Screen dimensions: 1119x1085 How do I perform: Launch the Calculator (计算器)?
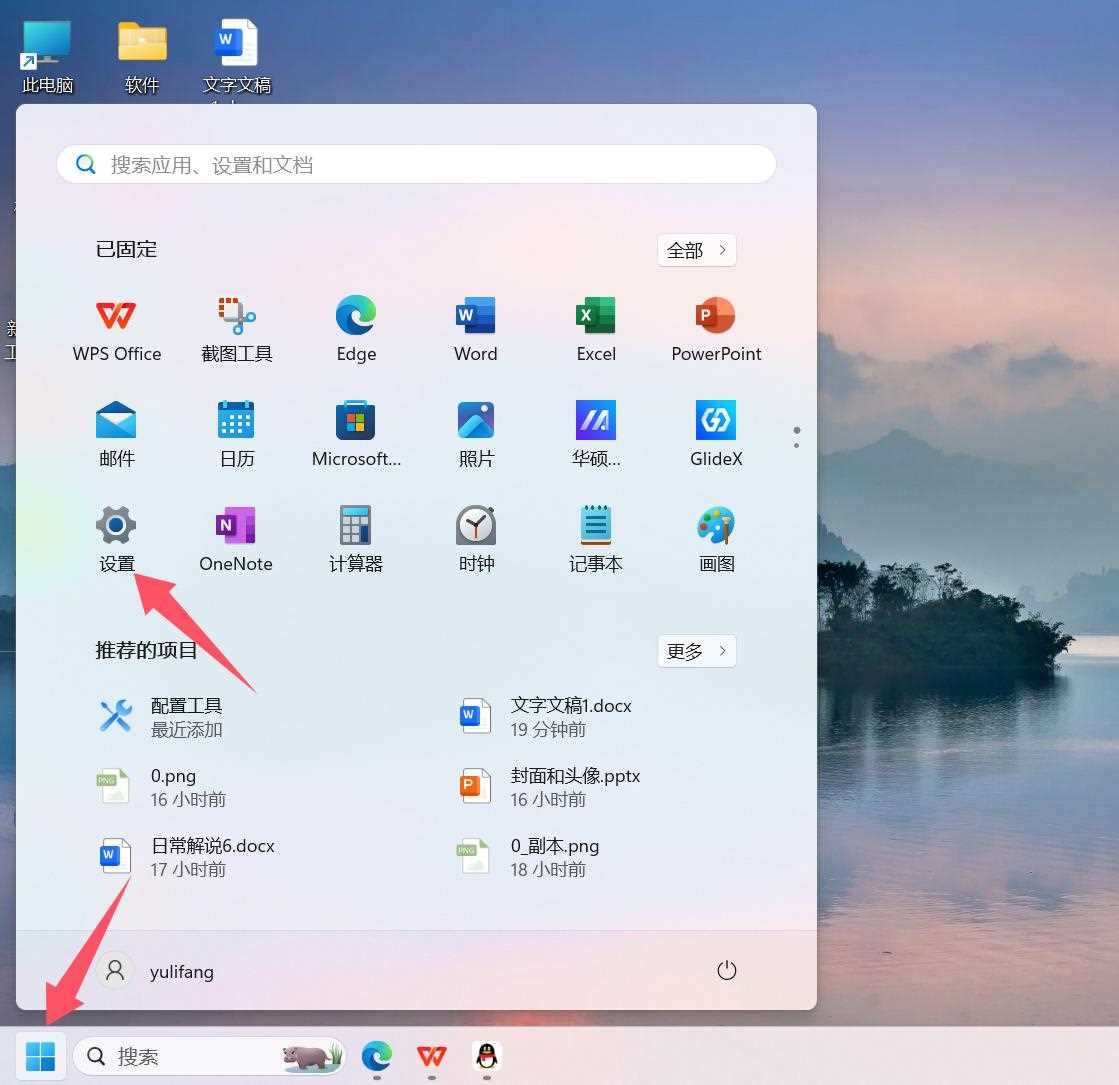[x=356, y=538]
